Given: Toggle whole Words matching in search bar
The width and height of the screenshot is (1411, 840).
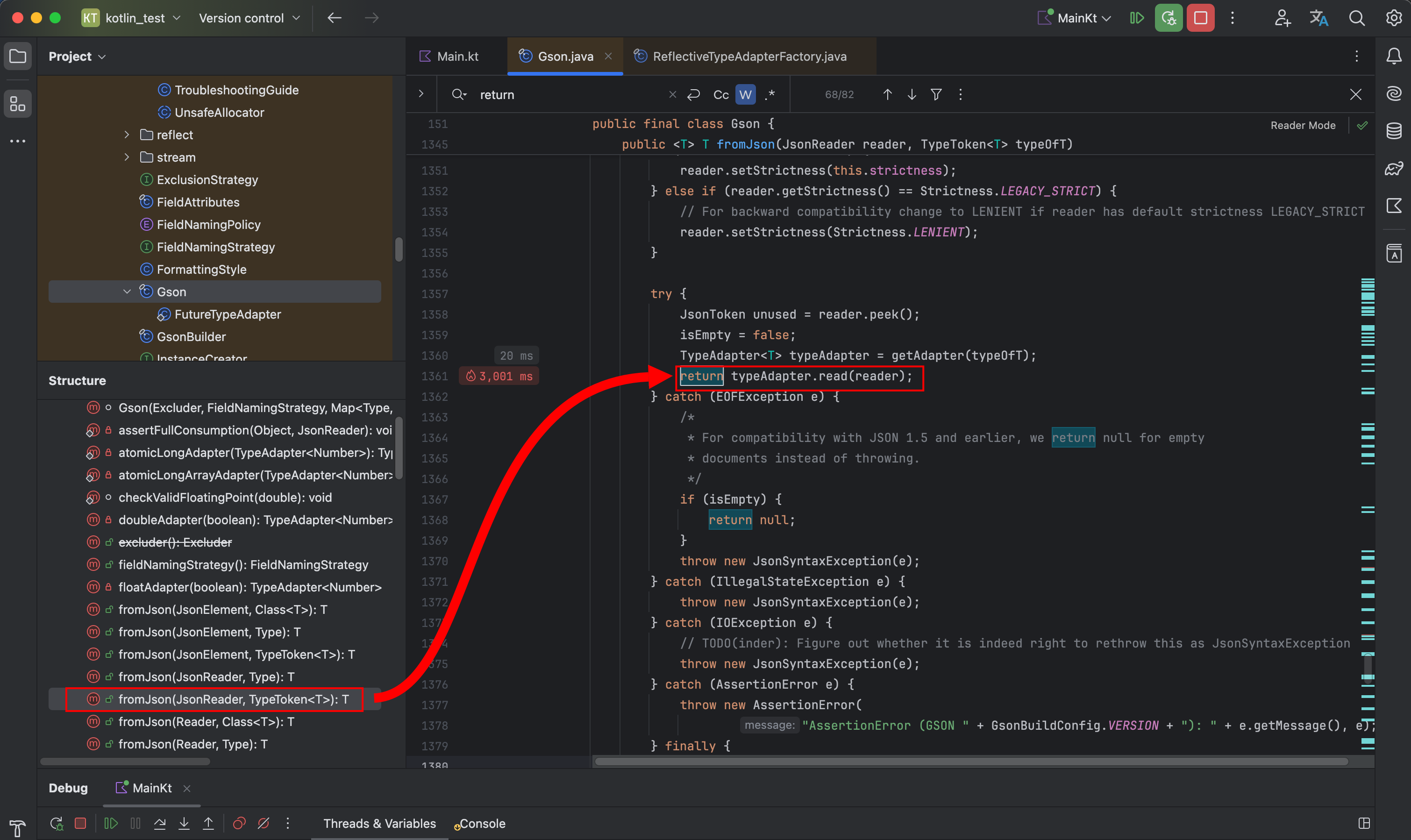Looking at the screenshot, I should pyautogui.click(x=744, y=94).
